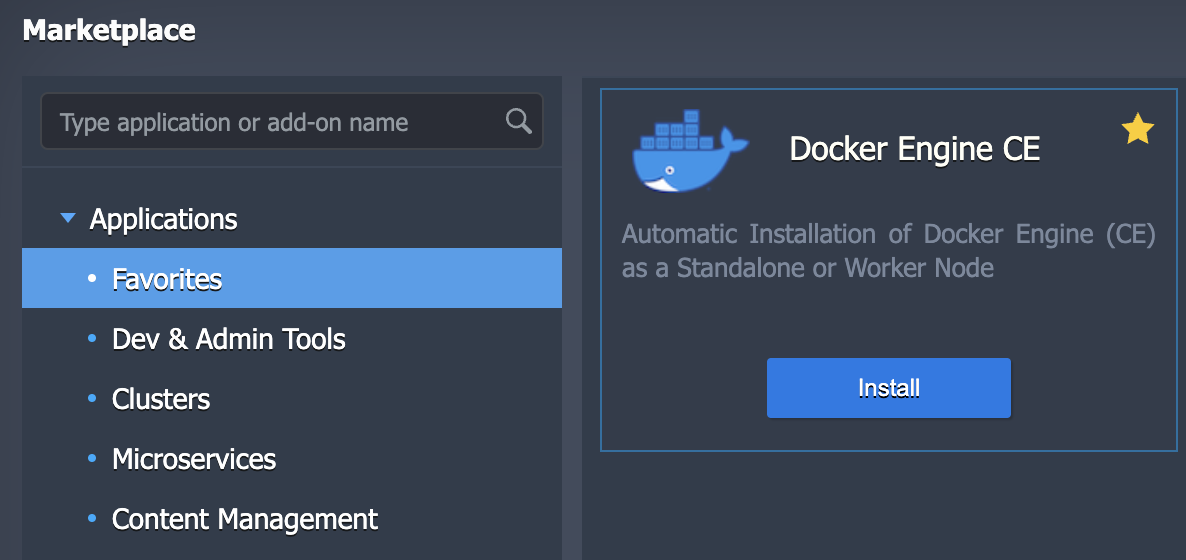Focus the application name search field
This screenshot has width=1186, height=560.
tap(292, 121)
